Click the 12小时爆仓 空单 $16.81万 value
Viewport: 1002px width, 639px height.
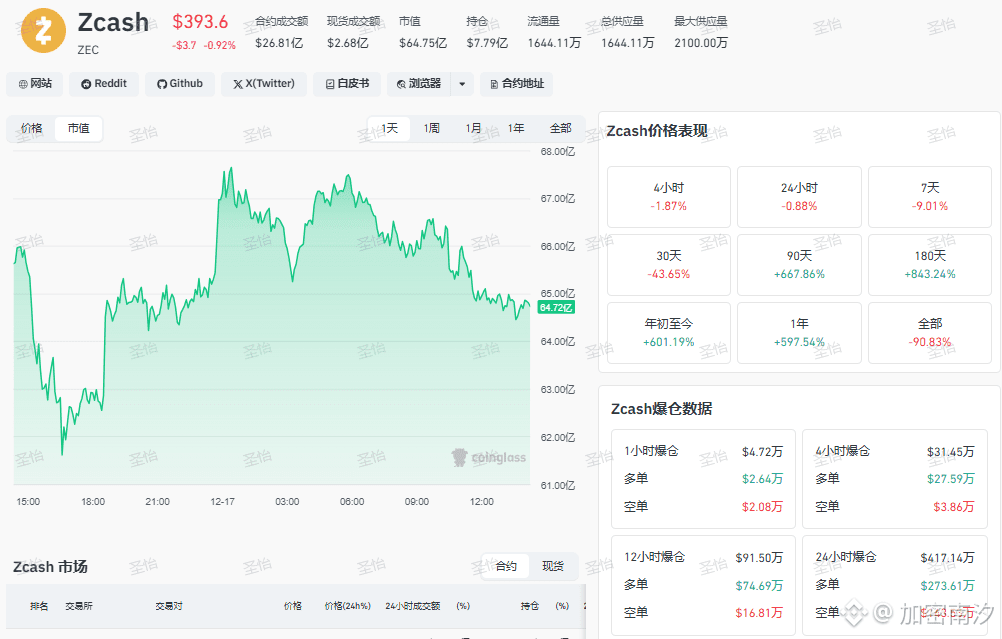click(759, 613)
